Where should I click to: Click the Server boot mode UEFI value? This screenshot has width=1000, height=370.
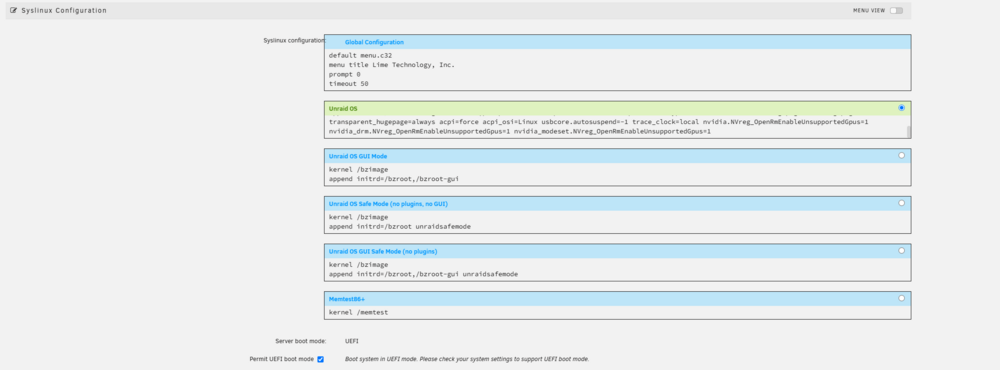coord(351,341)
